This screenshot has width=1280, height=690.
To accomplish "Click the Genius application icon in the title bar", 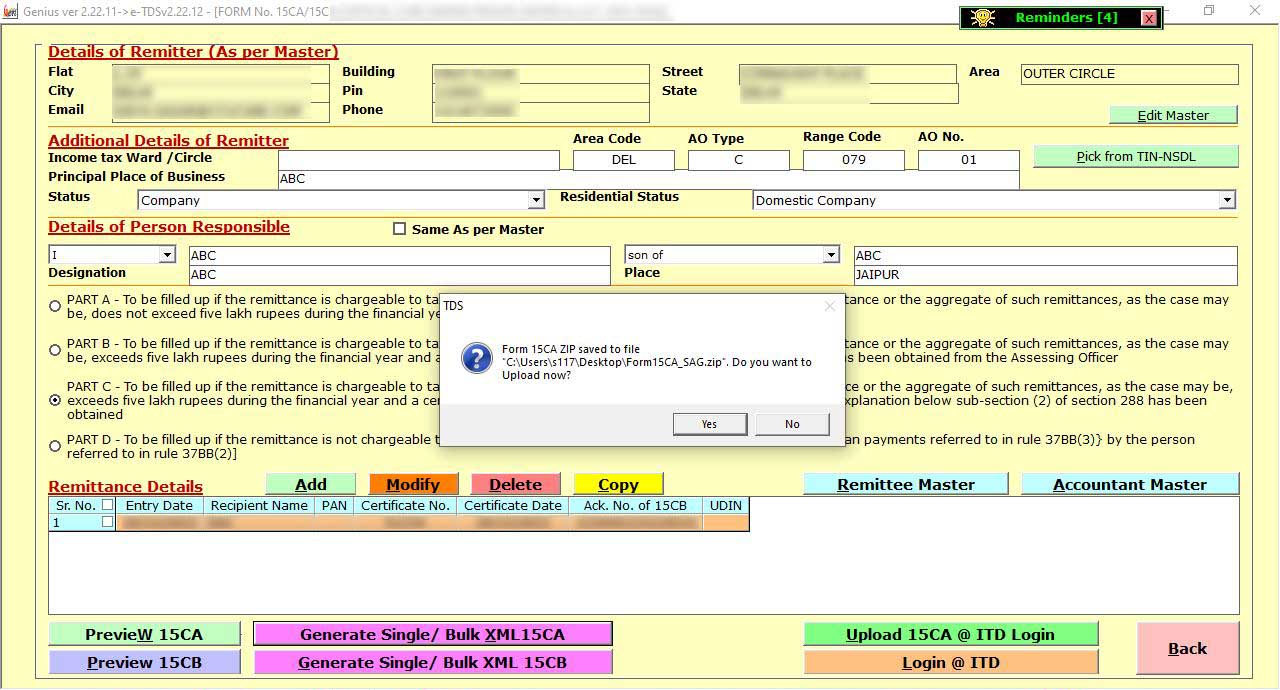I will point(10,10).
